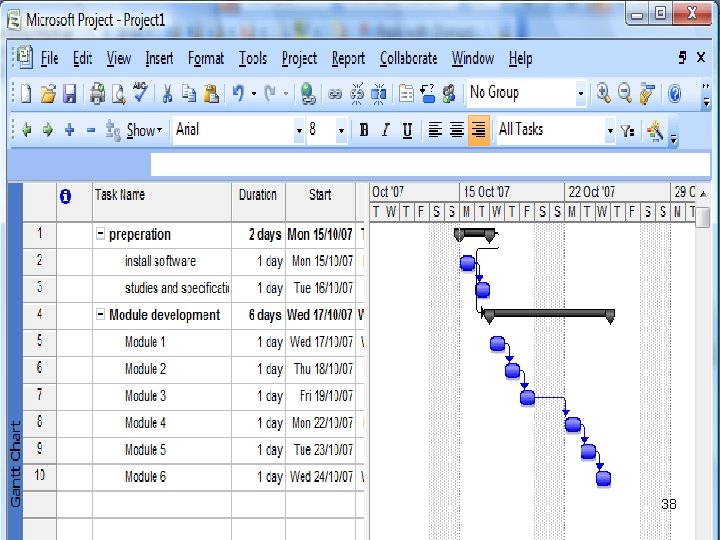Select row 5 header
This screenshot has width=720, height=540.
click(x=39, y=342)
